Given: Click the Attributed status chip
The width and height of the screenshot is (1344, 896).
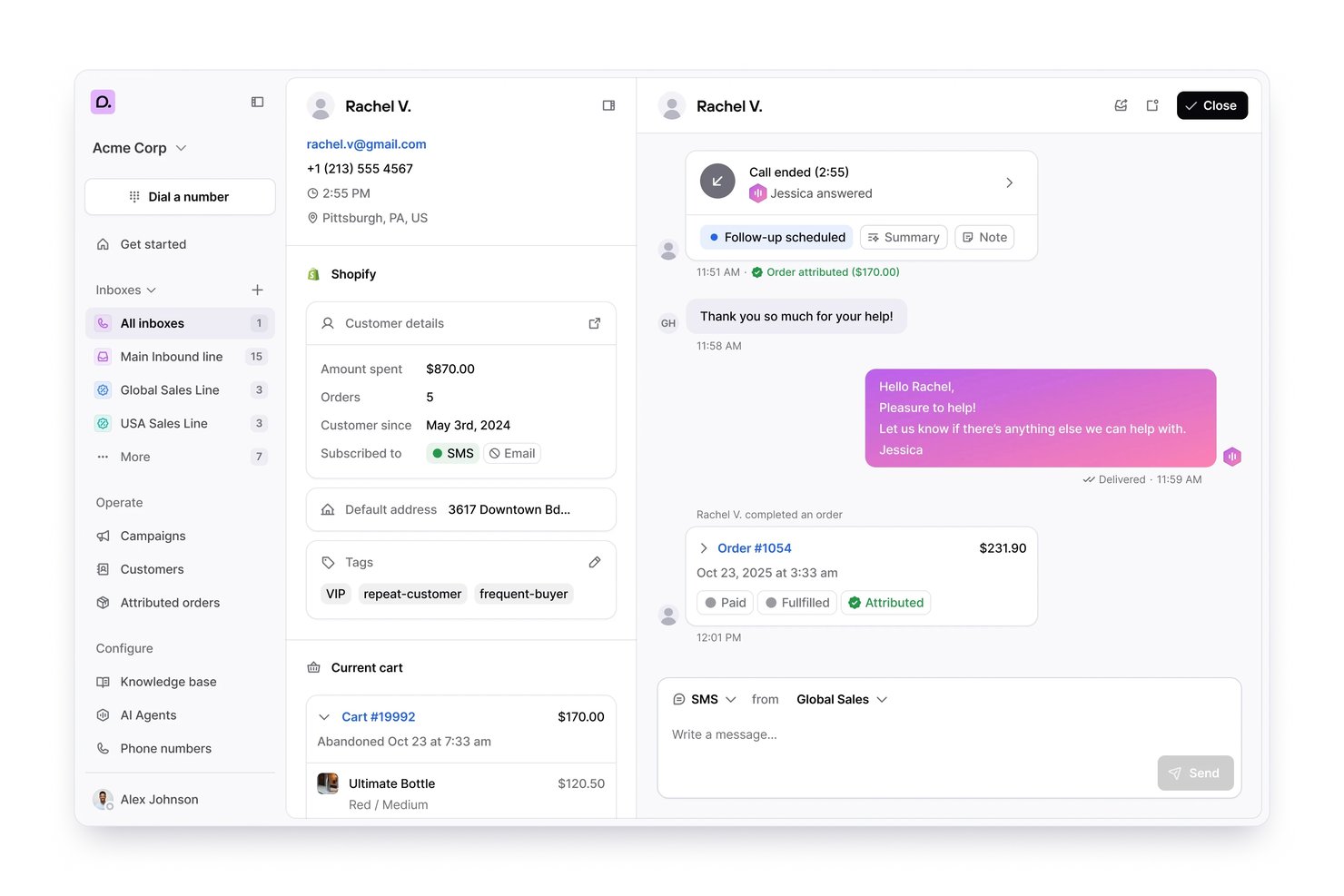Looking at the screenshot, I should point(885,603).
